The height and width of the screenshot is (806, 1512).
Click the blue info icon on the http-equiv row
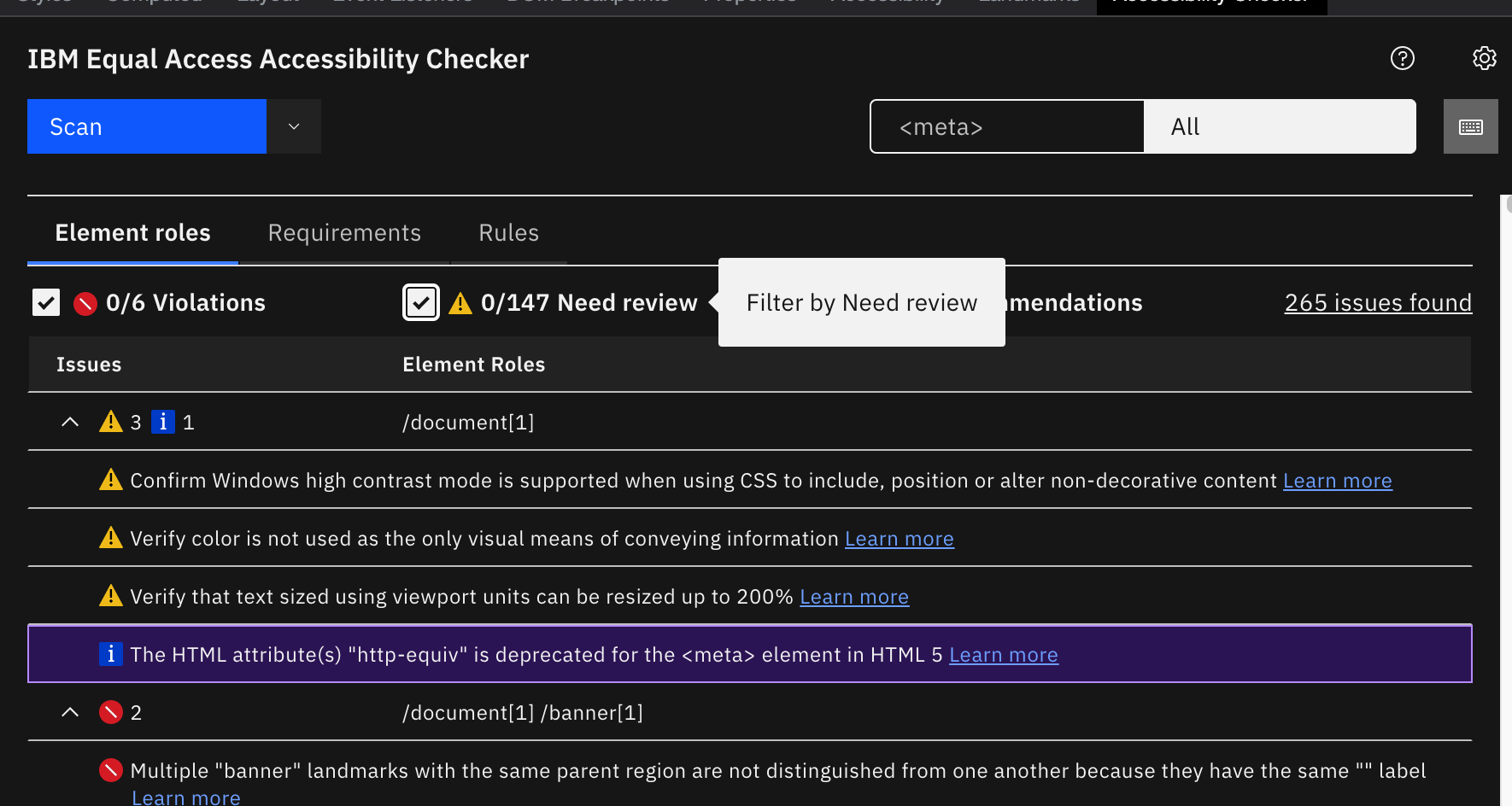(x=111, y=654)
